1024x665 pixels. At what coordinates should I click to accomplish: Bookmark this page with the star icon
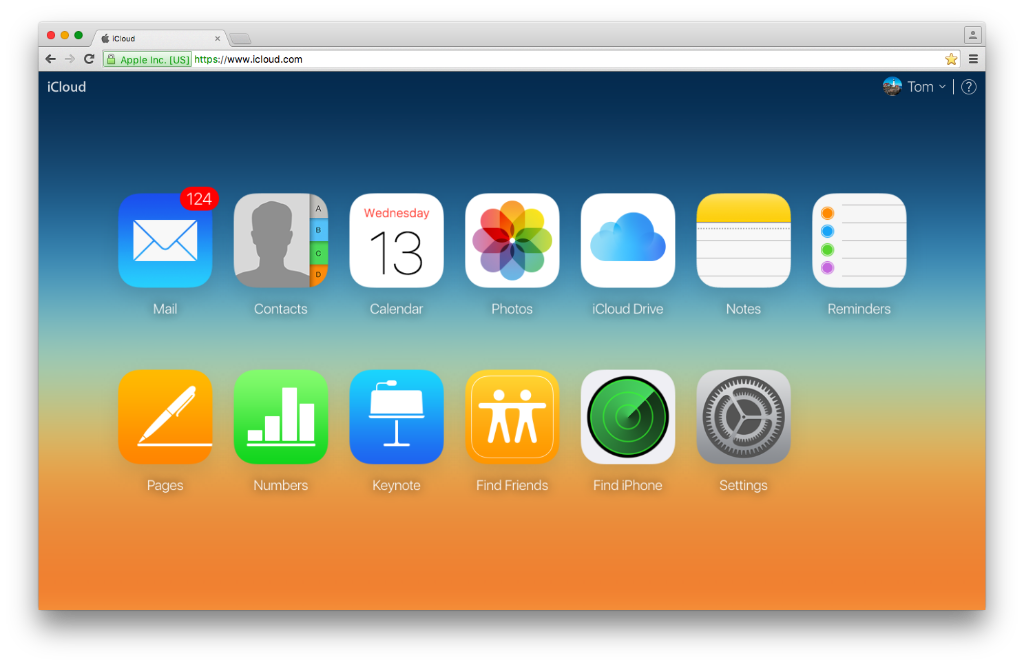click(x=951, y=59)
